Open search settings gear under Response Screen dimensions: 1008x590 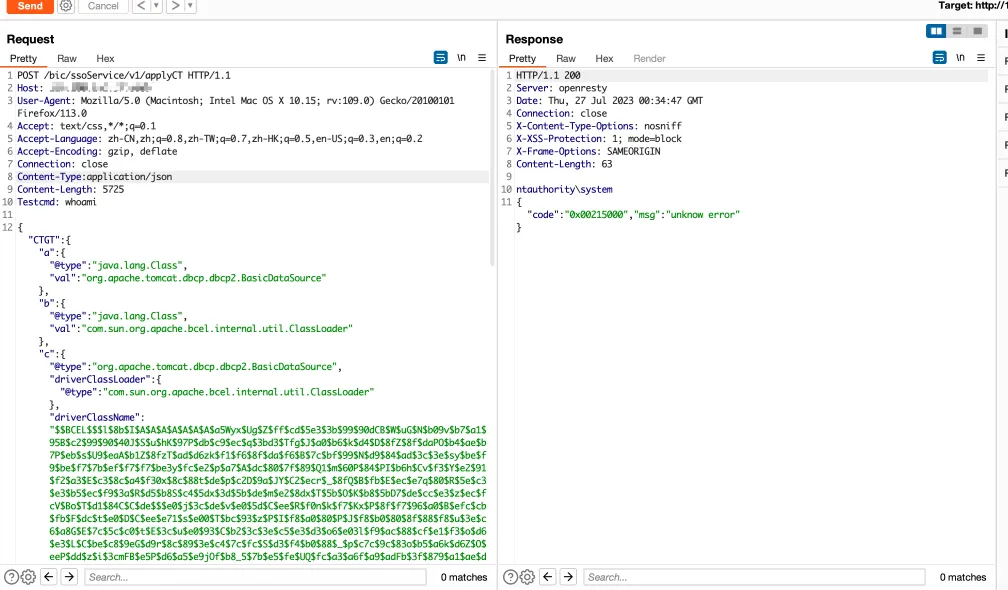pyautogui.click(x=527, y=577)
